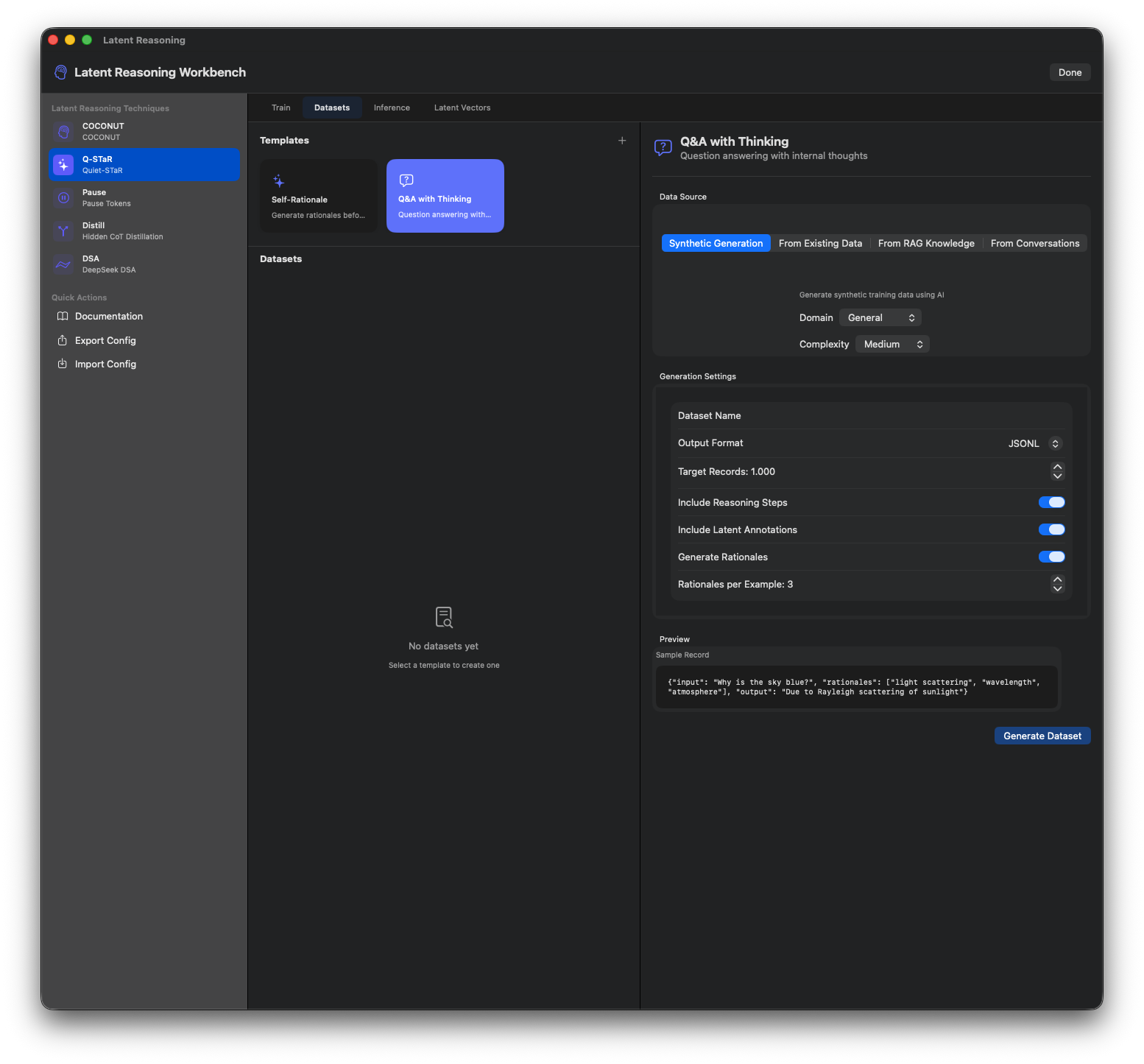Disable Include Reasoning Steps
Viewport: 1144px width, 1064px height.
tap(1051, 502)
